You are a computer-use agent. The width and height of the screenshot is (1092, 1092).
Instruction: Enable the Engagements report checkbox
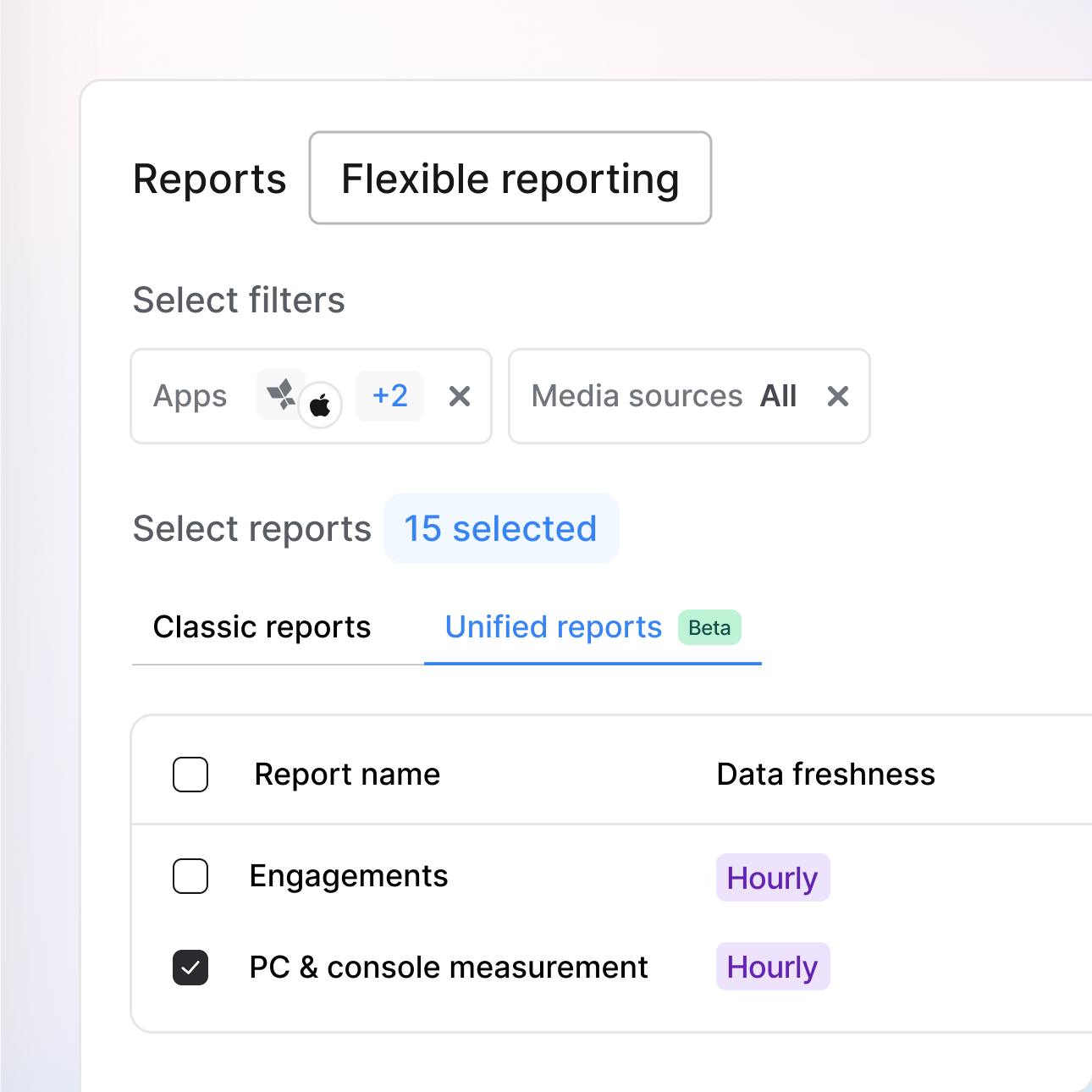coord(190,877)
